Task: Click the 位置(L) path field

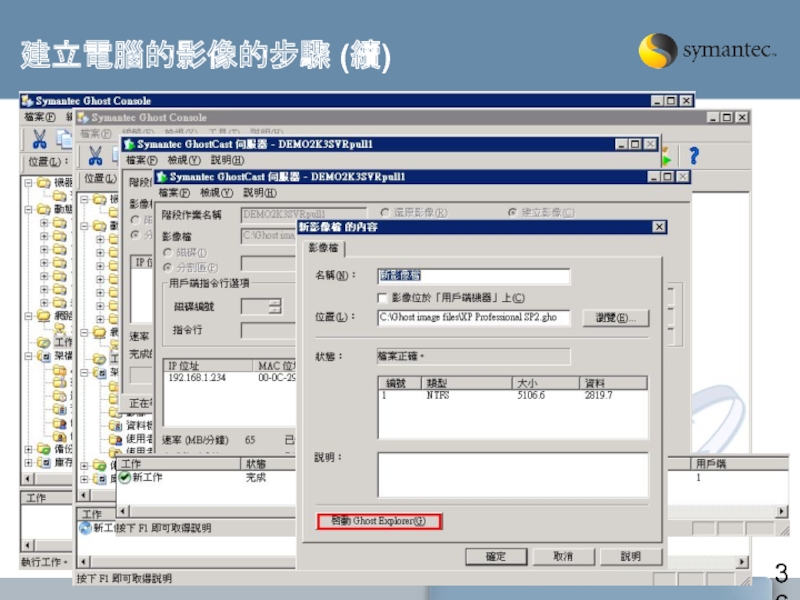Action: tap(473, 317)
